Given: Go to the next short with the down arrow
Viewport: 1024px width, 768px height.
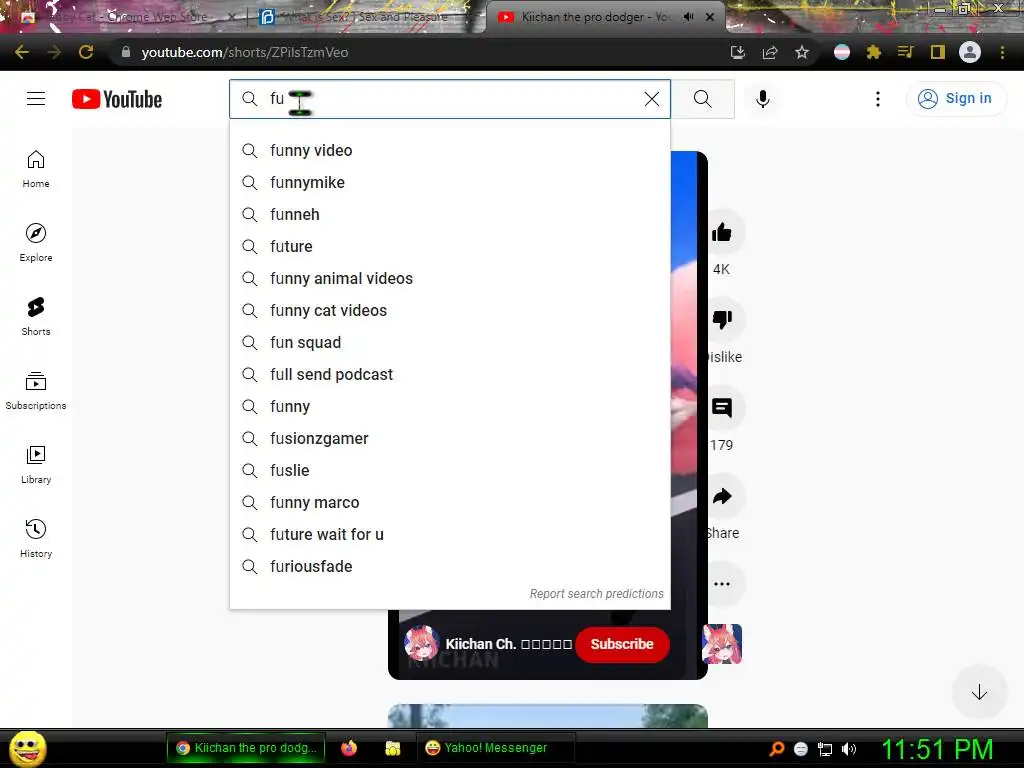Looking at the screenshot, I should click(x=978, y=692).
